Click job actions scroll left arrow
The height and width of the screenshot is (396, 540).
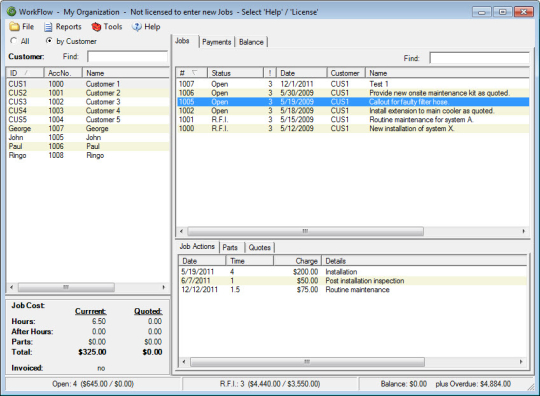[184, 362]
